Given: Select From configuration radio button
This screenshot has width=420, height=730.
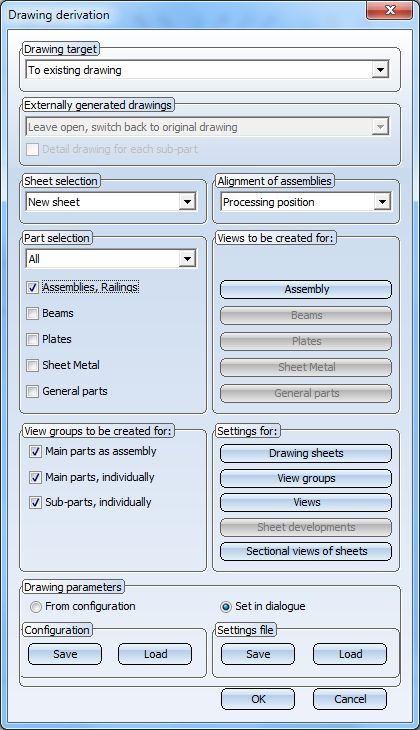Looking at the screenshot, I should [35, 607].
